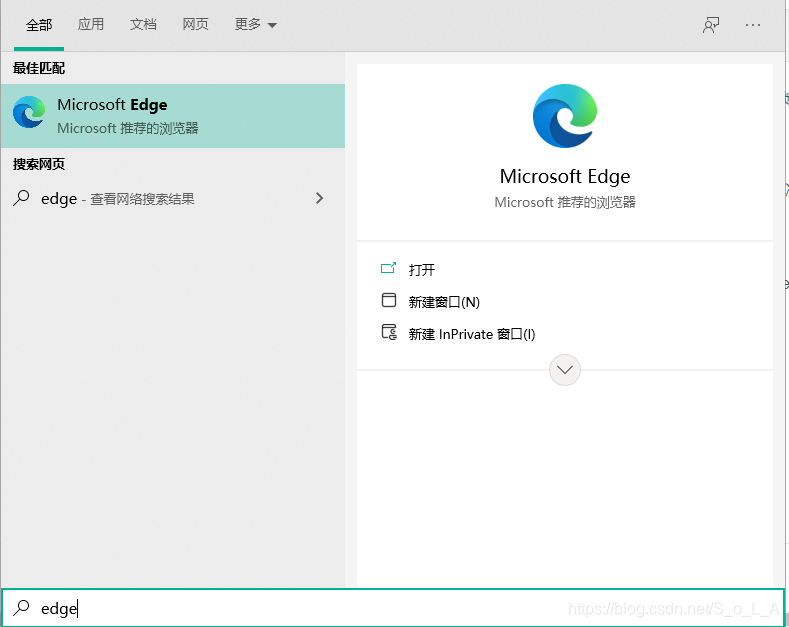Open the three-dot options menu
The height and width of the screenshot is (627, 789).
(753, 25)
